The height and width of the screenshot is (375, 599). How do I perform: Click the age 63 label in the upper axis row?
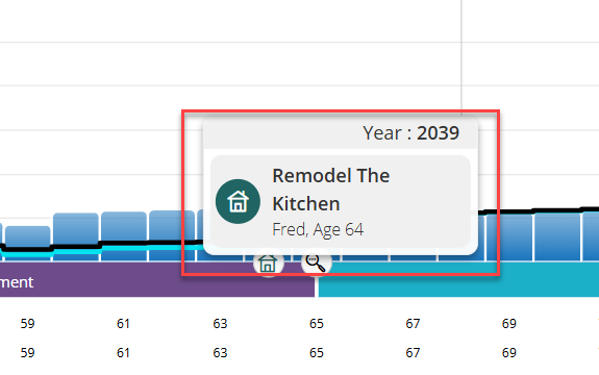pos(220,324)
